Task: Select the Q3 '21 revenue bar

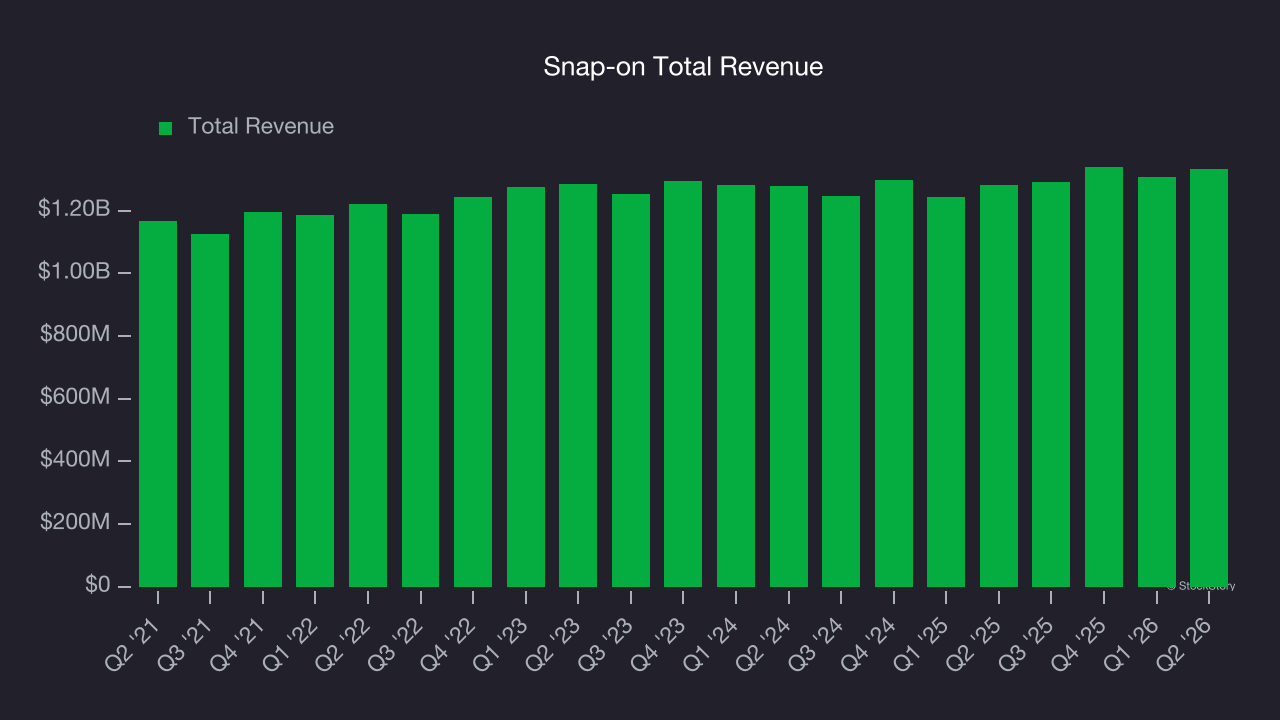Action: click(x=210, y=410)
